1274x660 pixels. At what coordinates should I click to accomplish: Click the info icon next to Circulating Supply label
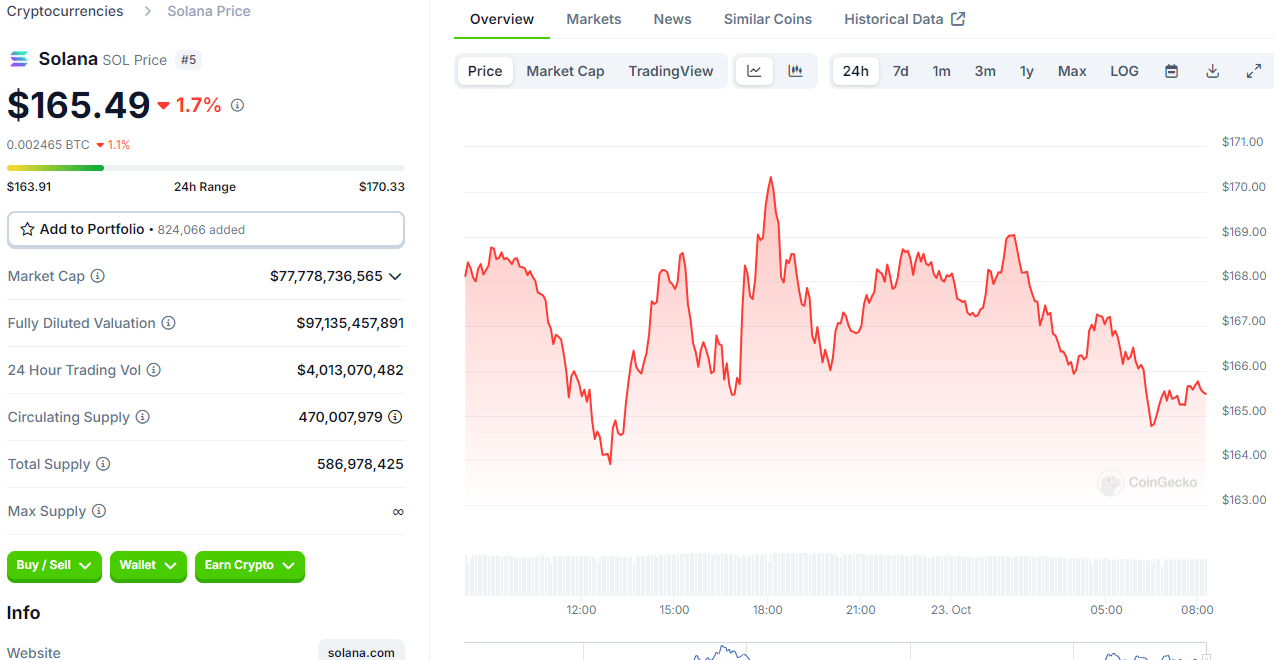143,417
